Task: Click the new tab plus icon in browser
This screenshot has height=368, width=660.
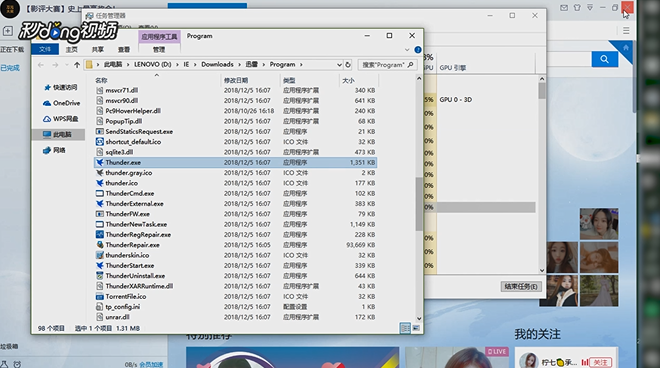Action: (x=8, y=31)
